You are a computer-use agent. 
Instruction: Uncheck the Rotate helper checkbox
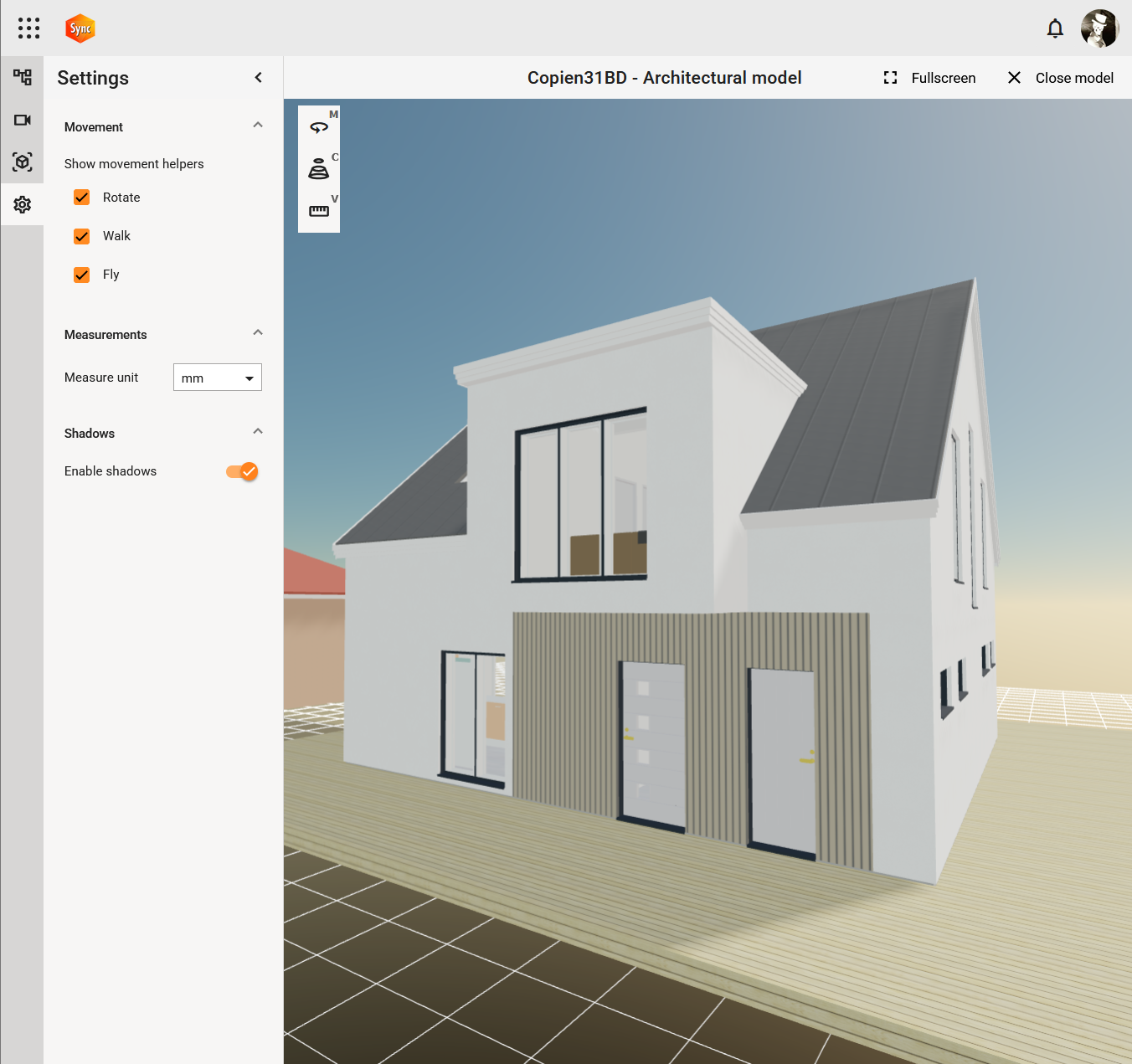coord(82,198)
